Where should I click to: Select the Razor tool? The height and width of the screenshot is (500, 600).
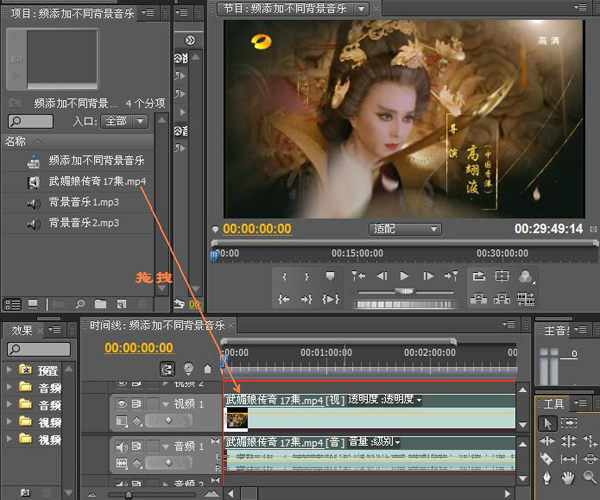tap(547, 459)
